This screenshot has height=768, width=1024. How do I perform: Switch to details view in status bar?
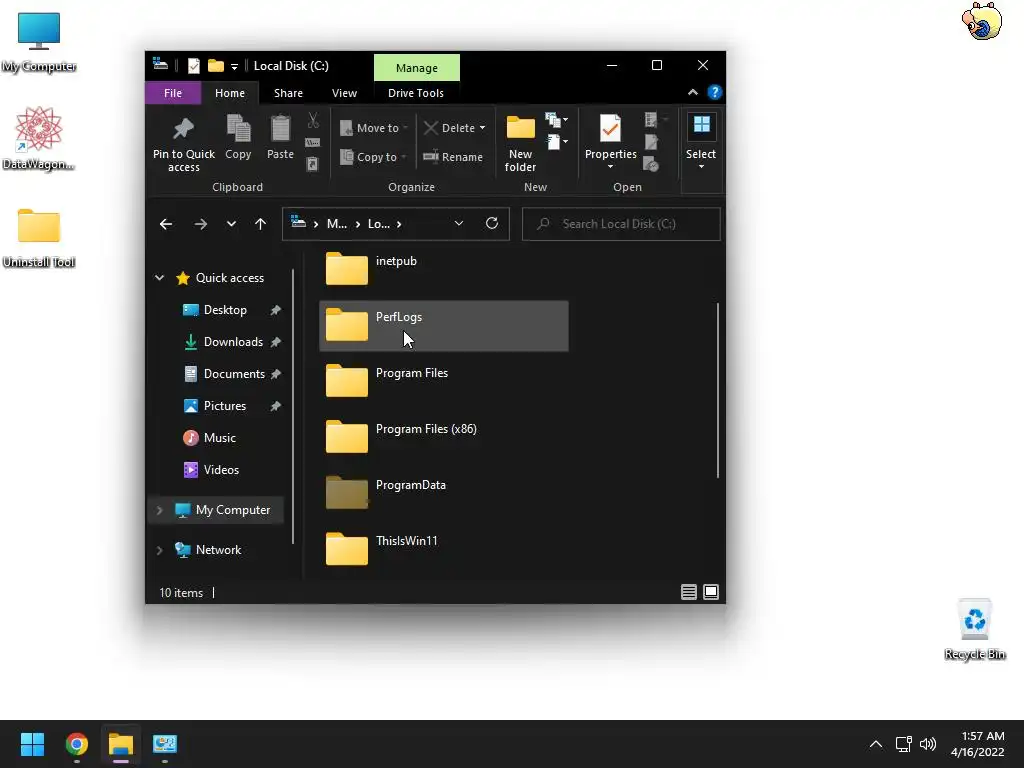click(x=688, y=592)
